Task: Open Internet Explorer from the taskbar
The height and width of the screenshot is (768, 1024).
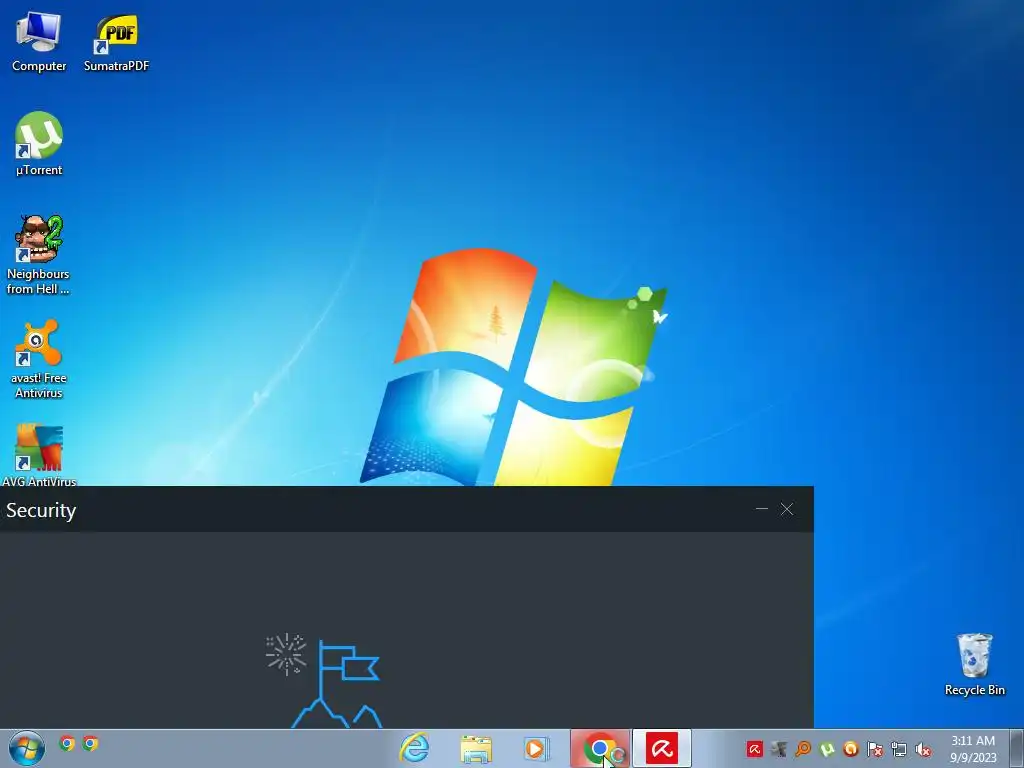Action: (415, 748)
